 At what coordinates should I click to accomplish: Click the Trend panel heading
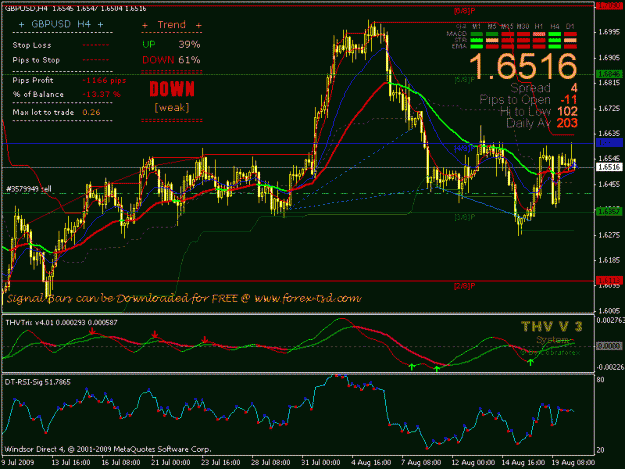click(171, 25)
